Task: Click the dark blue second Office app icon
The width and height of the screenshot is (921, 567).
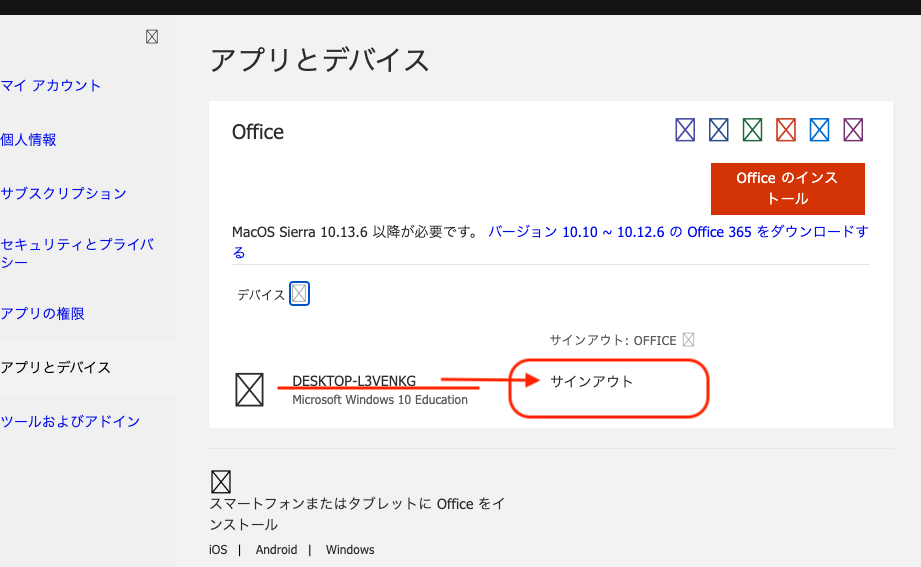Action: (x=718, y=130)
